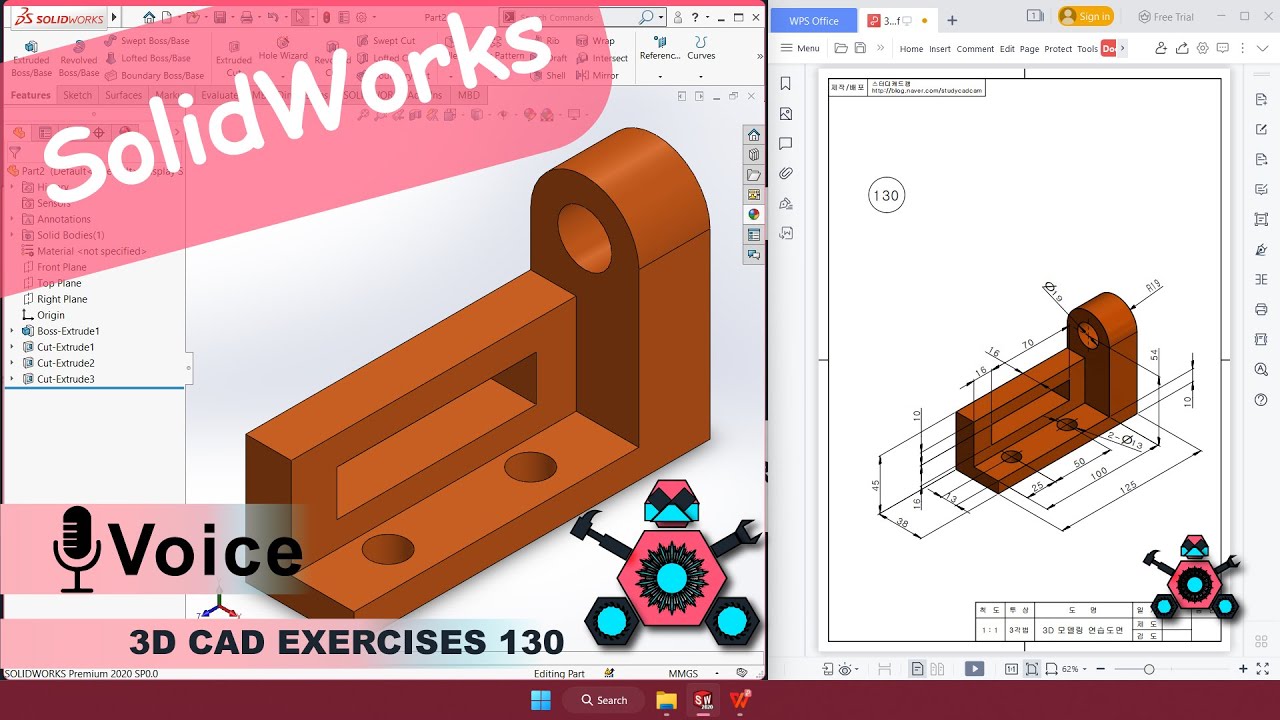Choose the Hole Wizard tool
The image size is (1280, 720).
coord(283,50)
